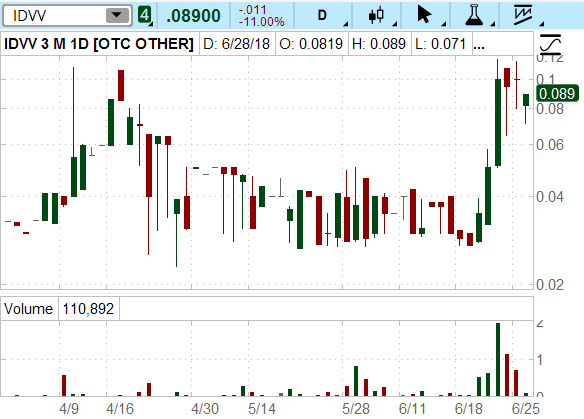Click the 0.08 price axis label
584x419 pixels.
(550, 108)
